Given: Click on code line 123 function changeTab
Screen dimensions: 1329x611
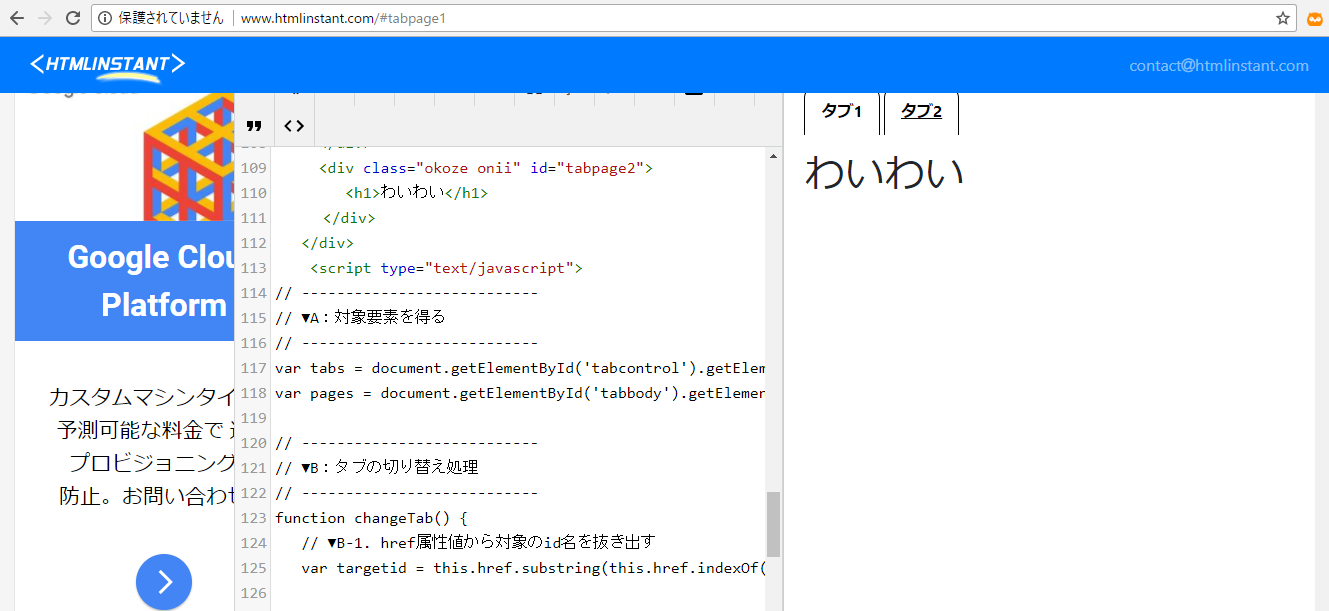Looking at the screenshot, I should pos(370,518).
